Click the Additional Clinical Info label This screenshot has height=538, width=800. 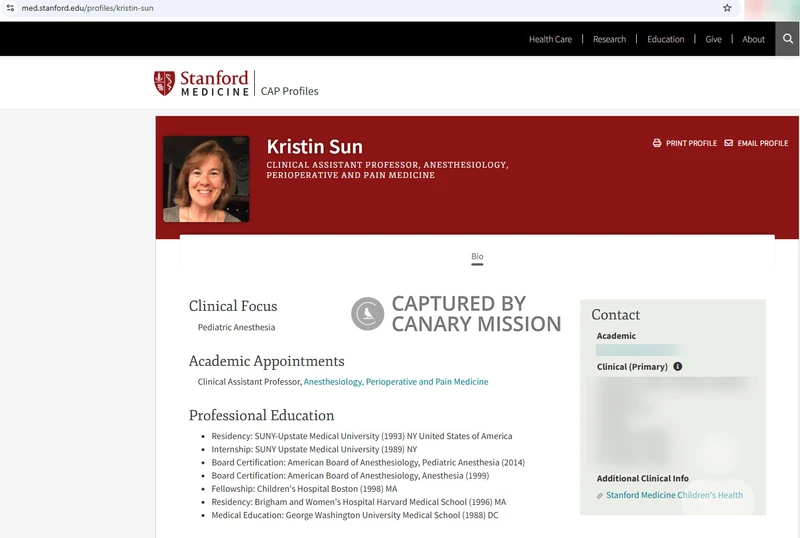point(642,478)
